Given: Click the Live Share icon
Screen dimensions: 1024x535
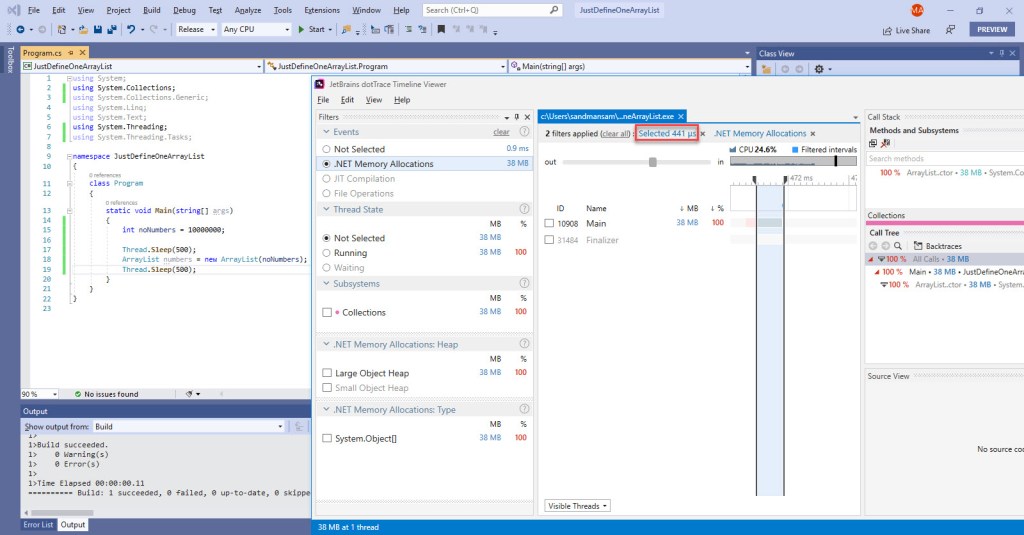Looking at the screenshot, I should point(887,30).
